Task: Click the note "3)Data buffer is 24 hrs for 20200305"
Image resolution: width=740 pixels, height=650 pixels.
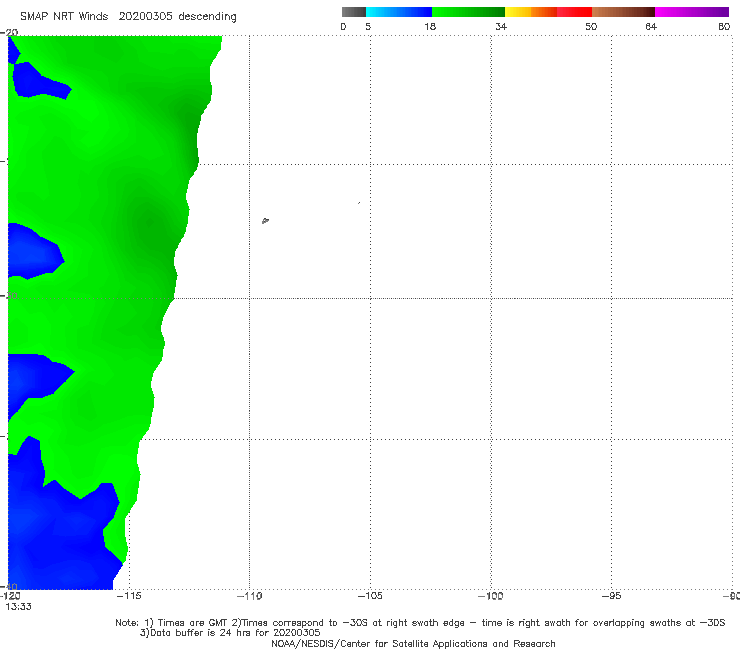Action: [x=230, y=633]
